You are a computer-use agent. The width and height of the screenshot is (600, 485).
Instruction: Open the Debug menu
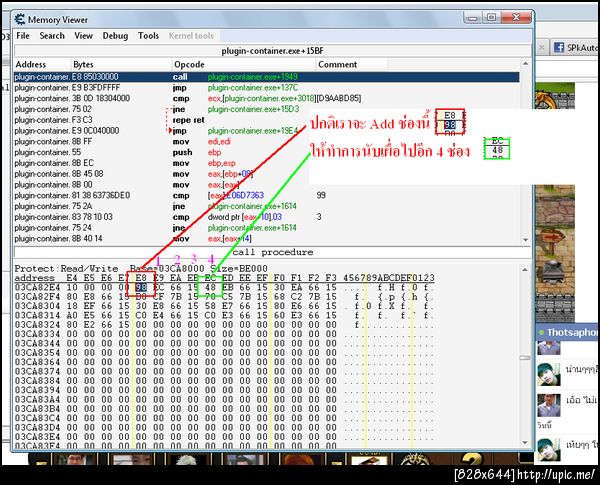pyautogui.click(x=115, y=36)
